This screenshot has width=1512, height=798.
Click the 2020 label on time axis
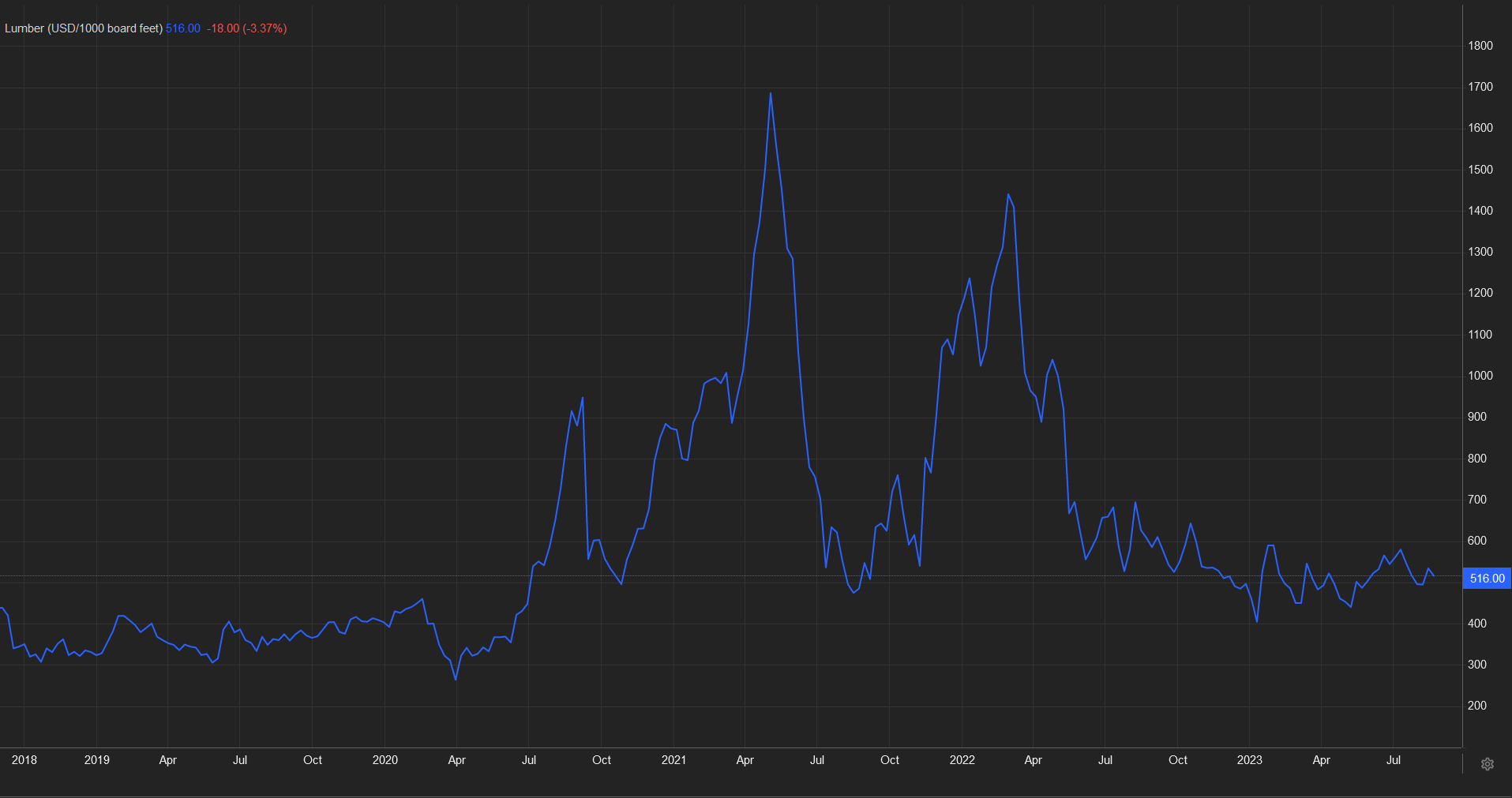tap(385, 760)
